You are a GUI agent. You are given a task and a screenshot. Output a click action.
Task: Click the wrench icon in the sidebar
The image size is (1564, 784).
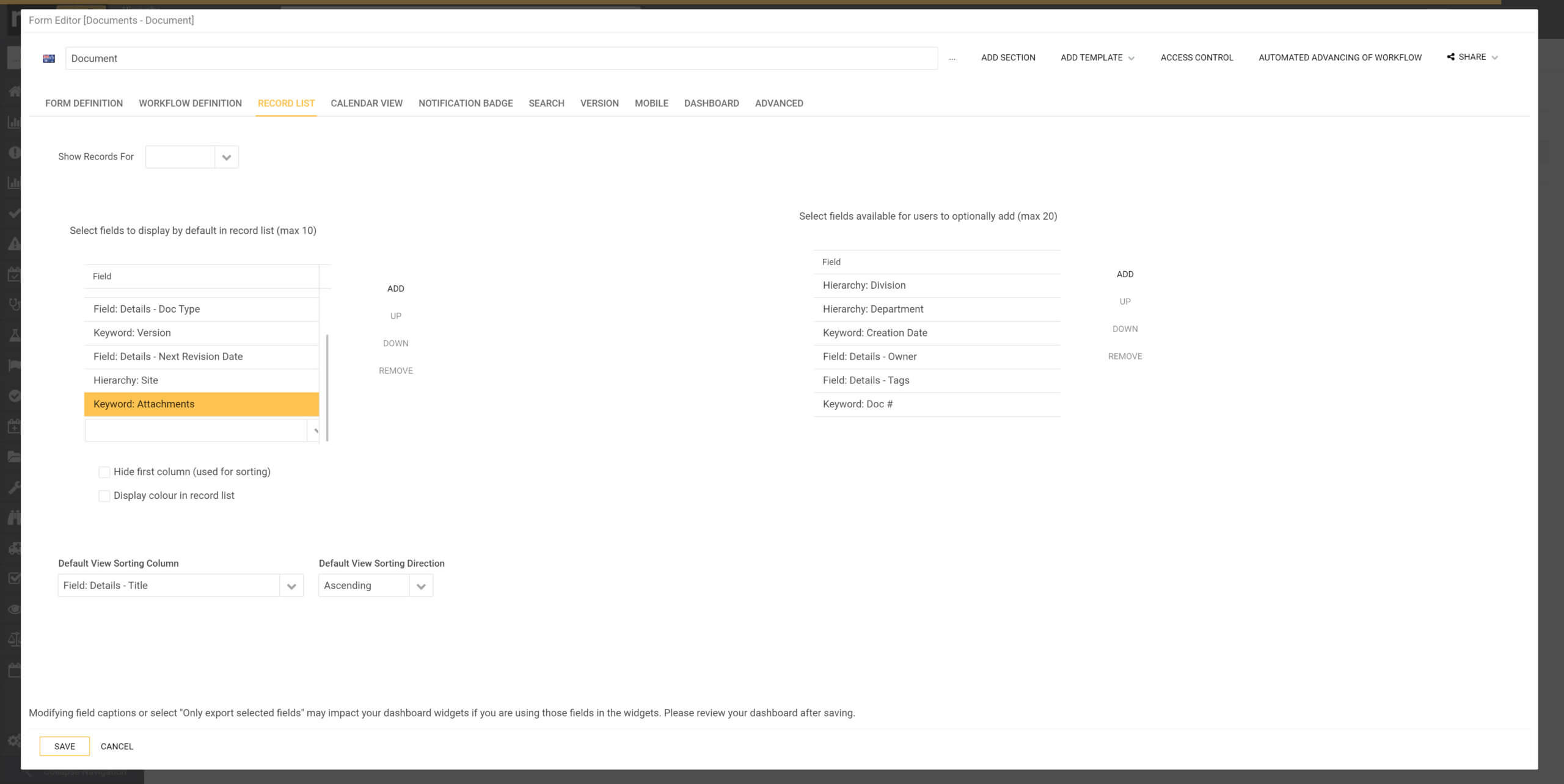[15, 487]
